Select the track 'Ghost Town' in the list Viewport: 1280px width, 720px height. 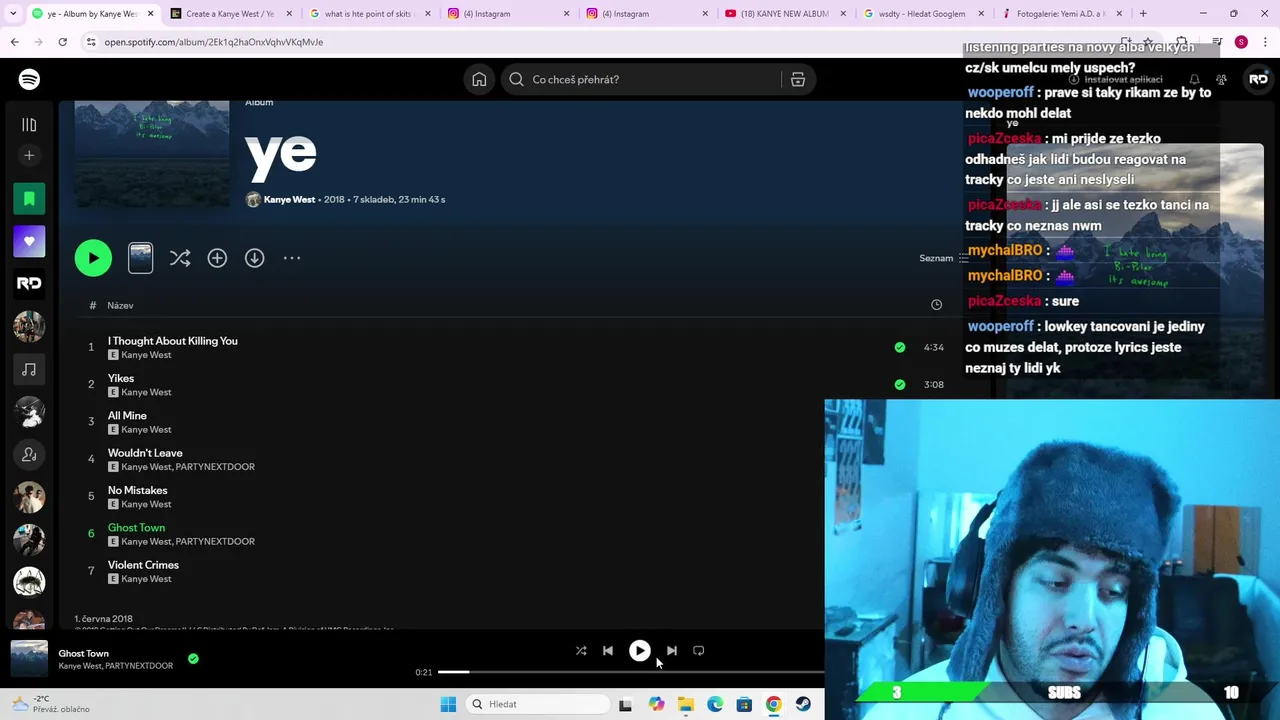pos(136,527)
